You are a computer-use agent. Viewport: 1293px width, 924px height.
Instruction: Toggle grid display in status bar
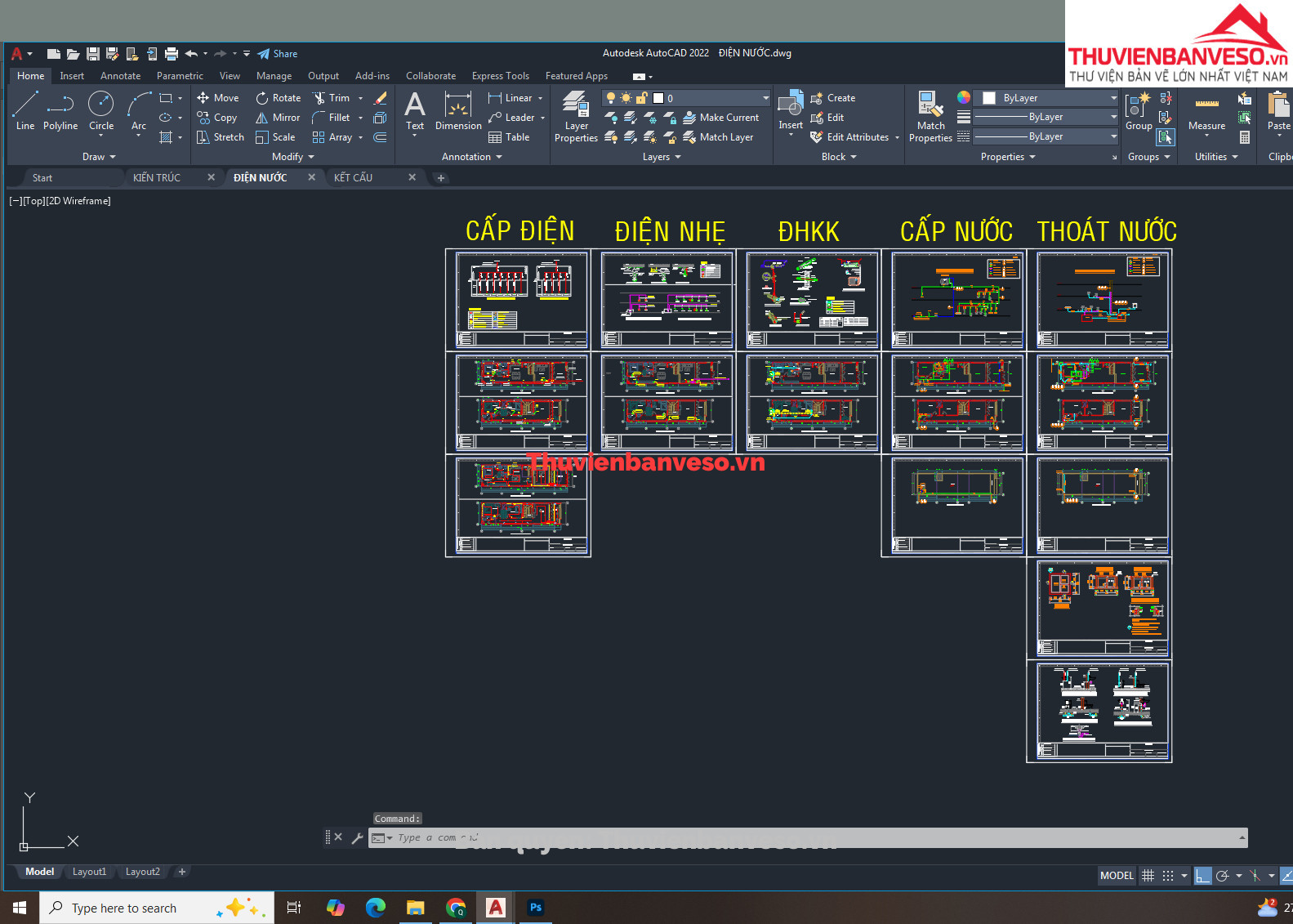coord(1148,876)
